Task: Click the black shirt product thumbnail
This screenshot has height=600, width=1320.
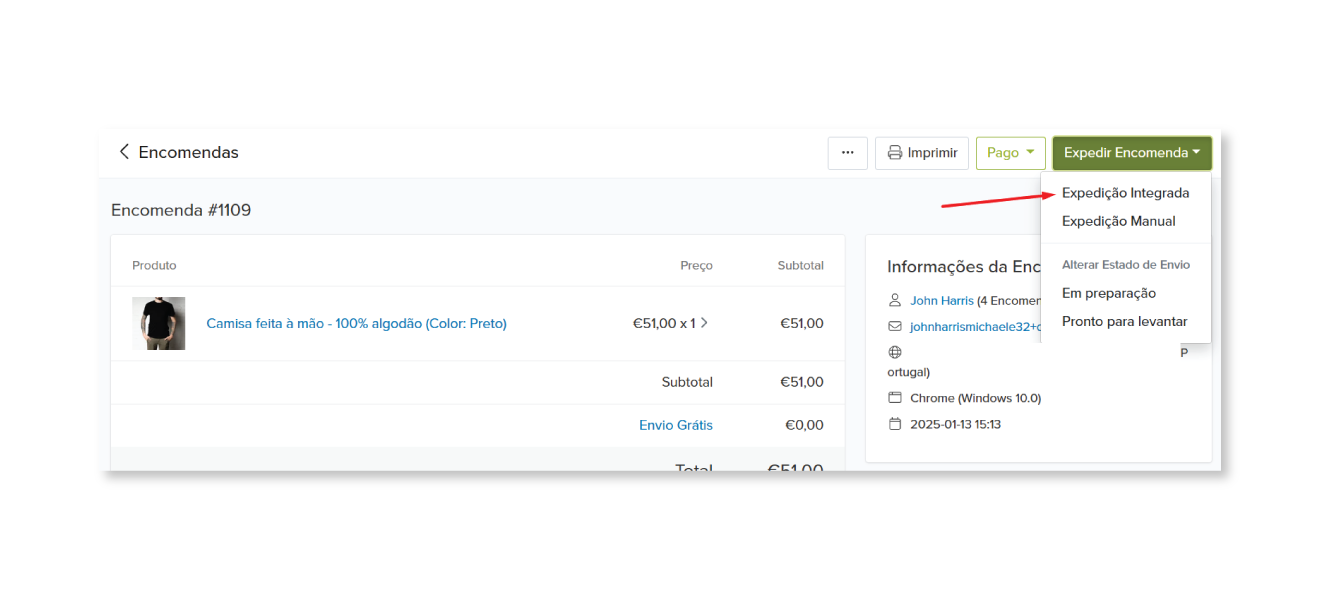Action: [159, 323]
